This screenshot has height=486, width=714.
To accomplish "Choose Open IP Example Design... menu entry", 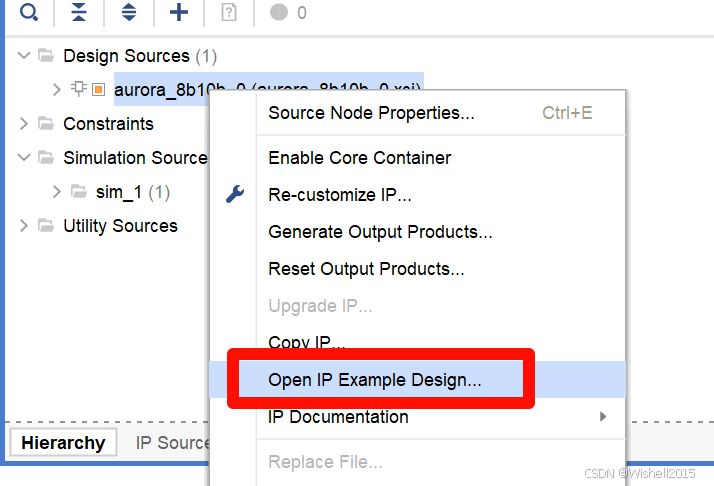I will pyautogui.click(x=418, y=379).
